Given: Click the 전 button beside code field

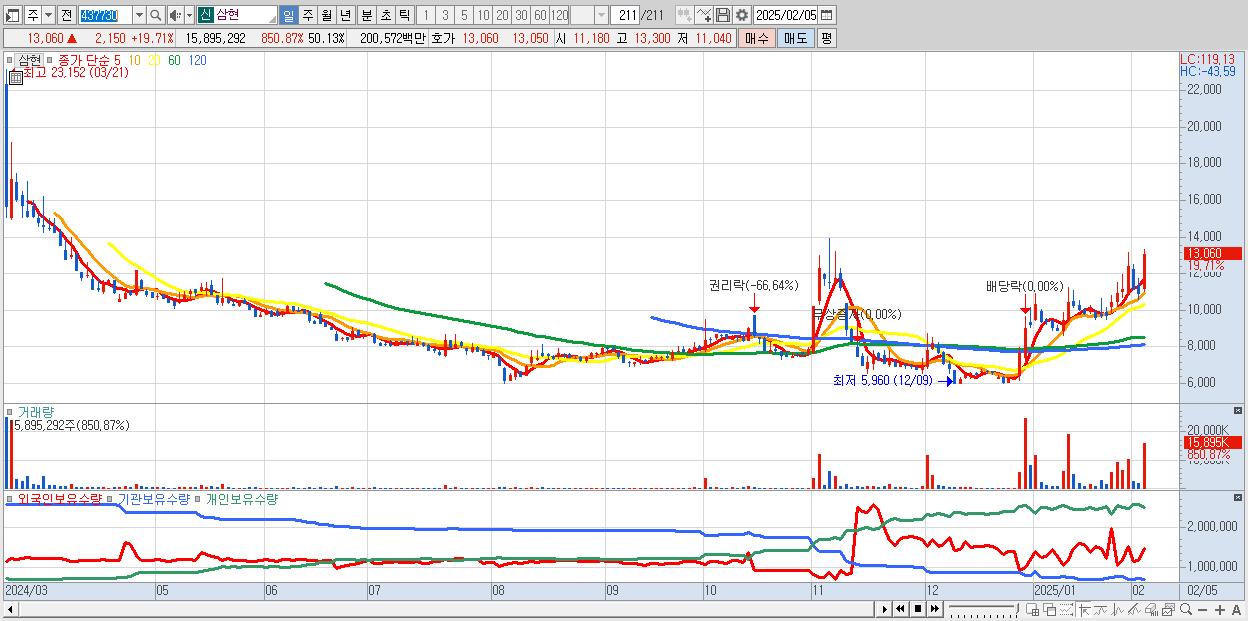Looking at the screenshot, I should point(66,15).
